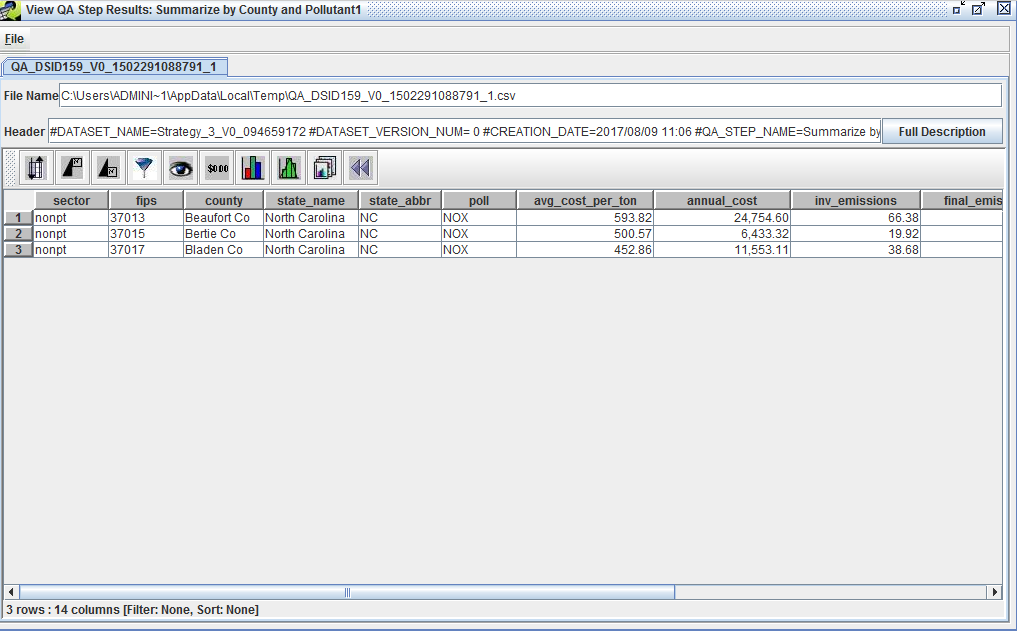Open the column selection tool
The width and height of the screenshot is (1017, 631).
click(x=35, y=167)
